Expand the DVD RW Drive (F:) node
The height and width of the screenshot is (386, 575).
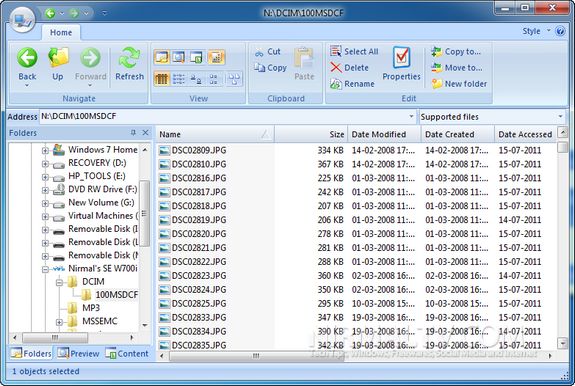(45, 190)
